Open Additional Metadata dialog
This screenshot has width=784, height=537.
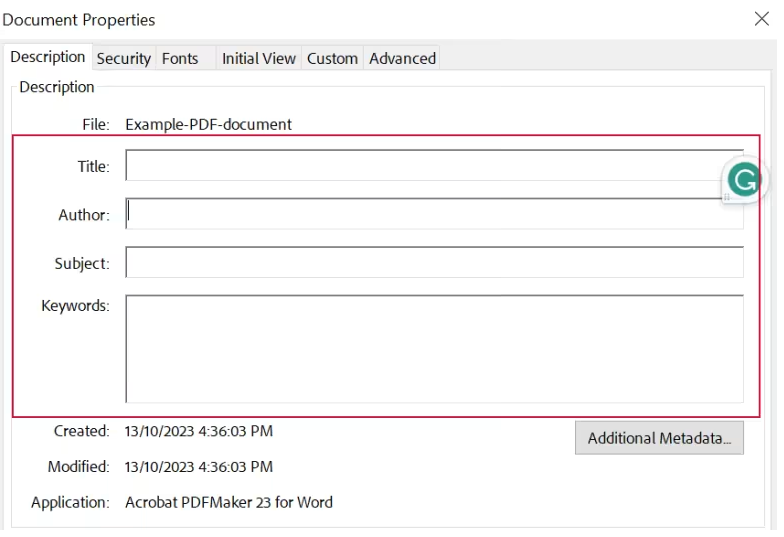tap(659, 438)
